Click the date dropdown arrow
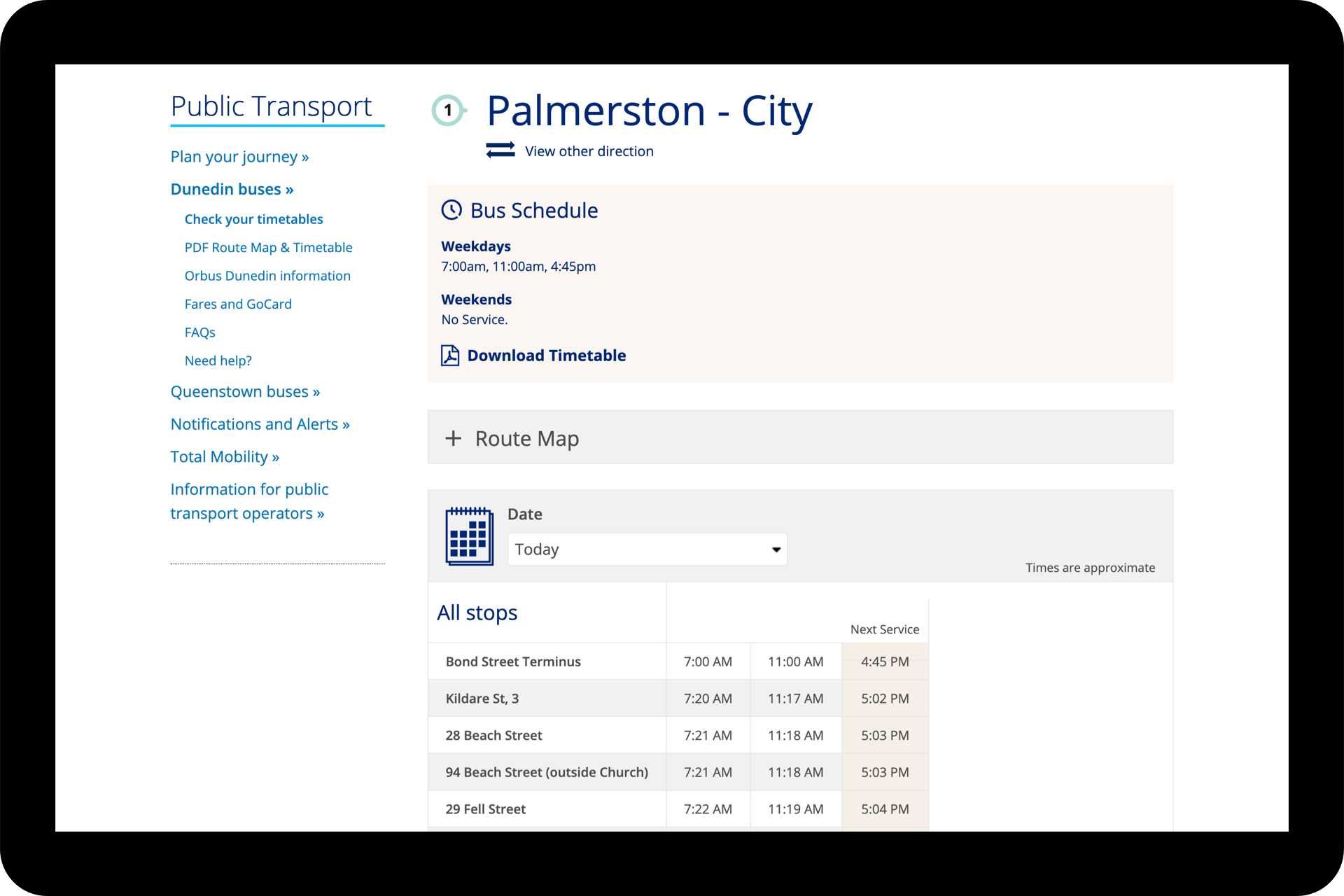The width and height of the screenshot is (1344, 896). (x=776, y=549)
